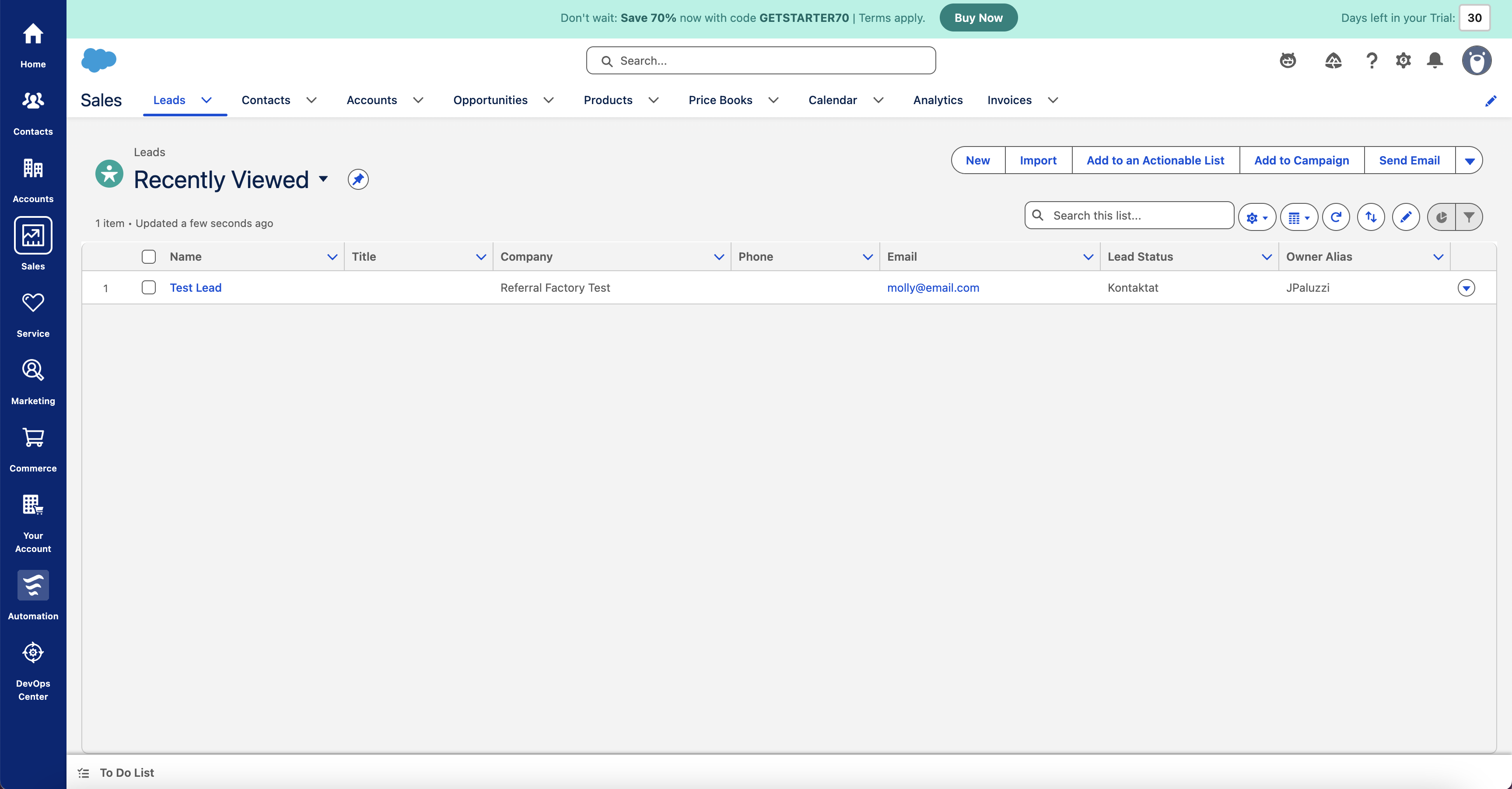Click the To Do List icon in footer
This screenshot has height=789, width=1512.
(x=84, y=773)
